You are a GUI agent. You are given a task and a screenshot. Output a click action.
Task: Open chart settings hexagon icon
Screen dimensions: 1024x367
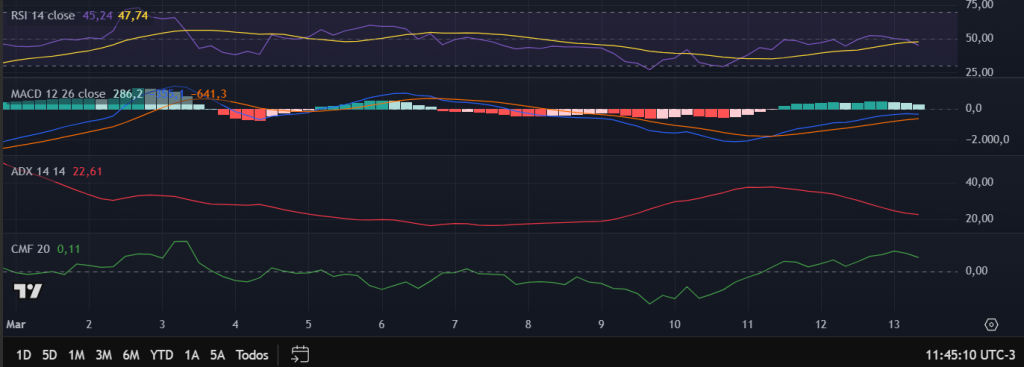pyautogui.click(x=991, y=325)
